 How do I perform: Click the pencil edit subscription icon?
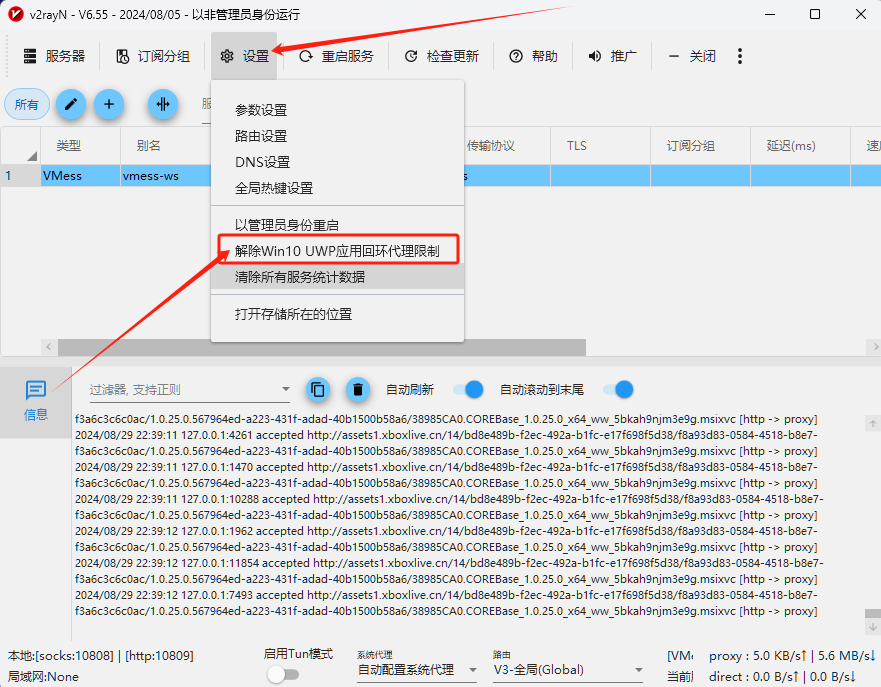[71, 104]
